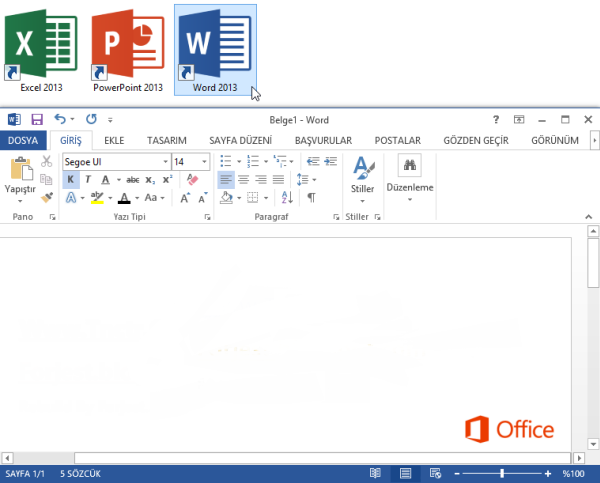
Task: Toggle Bold (K) formatting
Action: [x=71, y=179]
